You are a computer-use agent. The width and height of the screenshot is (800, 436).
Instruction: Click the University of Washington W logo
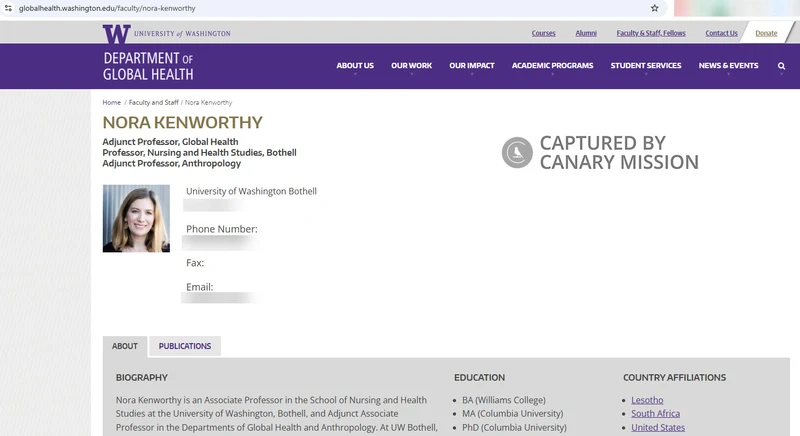[x=116, y=34]
